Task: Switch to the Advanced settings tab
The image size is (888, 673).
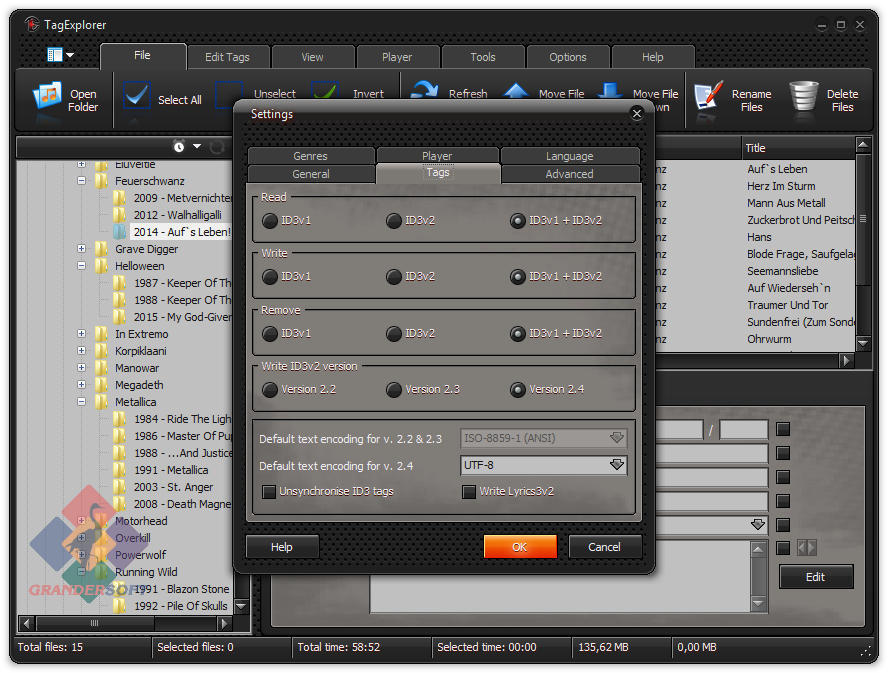Action: pyautogui.click(x=569, y=174)
